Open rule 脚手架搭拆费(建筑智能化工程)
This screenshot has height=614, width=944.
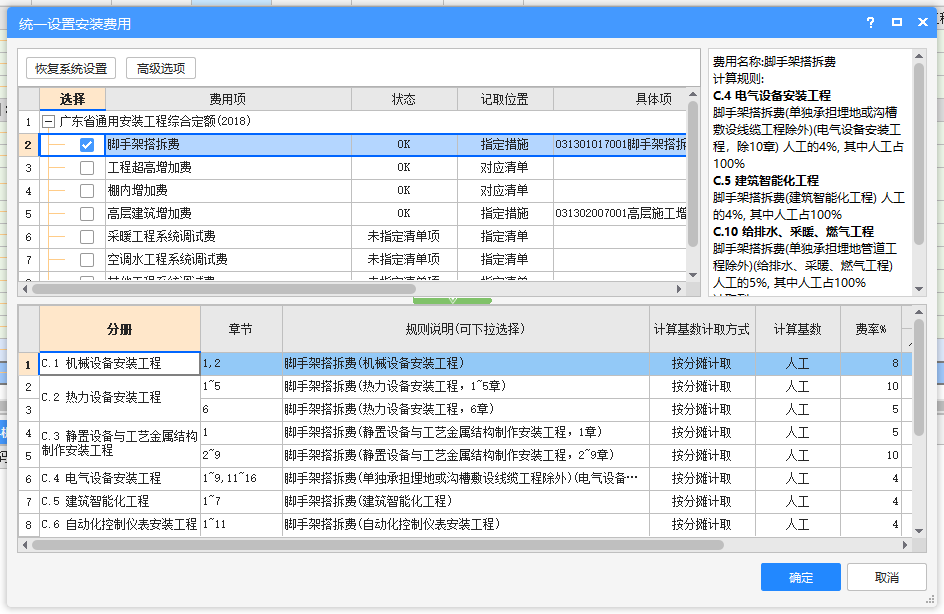[465, 501]
